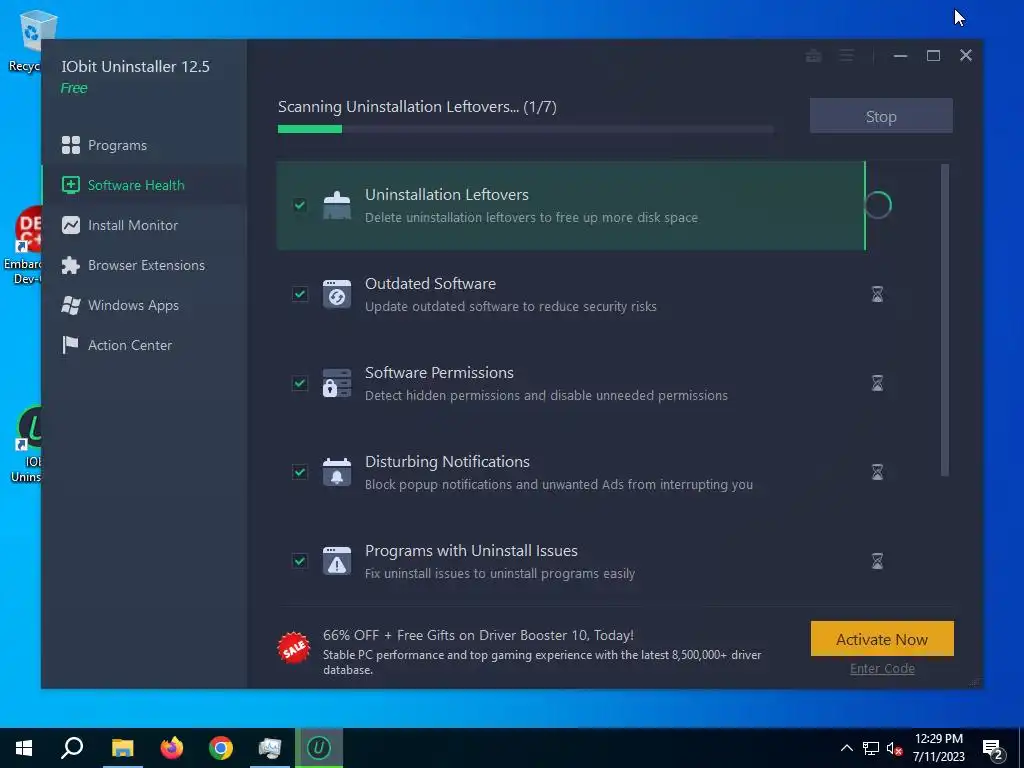The height and width of the screenshot is (768, 1024).
Task: Select the Uninstallation Leftovers title
Action: coord(447,195)
